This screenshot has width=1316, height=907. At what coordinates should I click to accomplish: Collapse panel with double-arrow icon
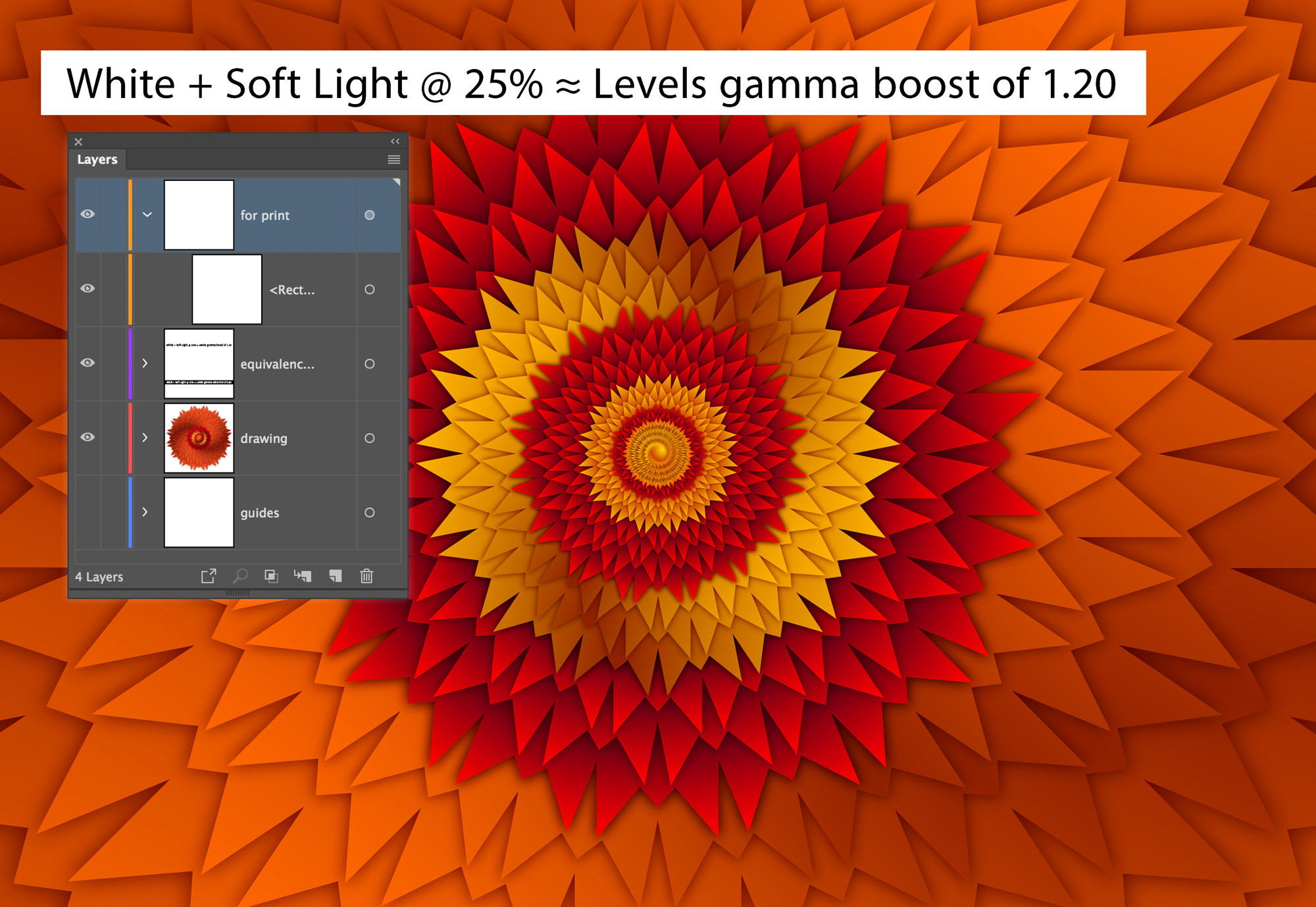tap(395, 142)
